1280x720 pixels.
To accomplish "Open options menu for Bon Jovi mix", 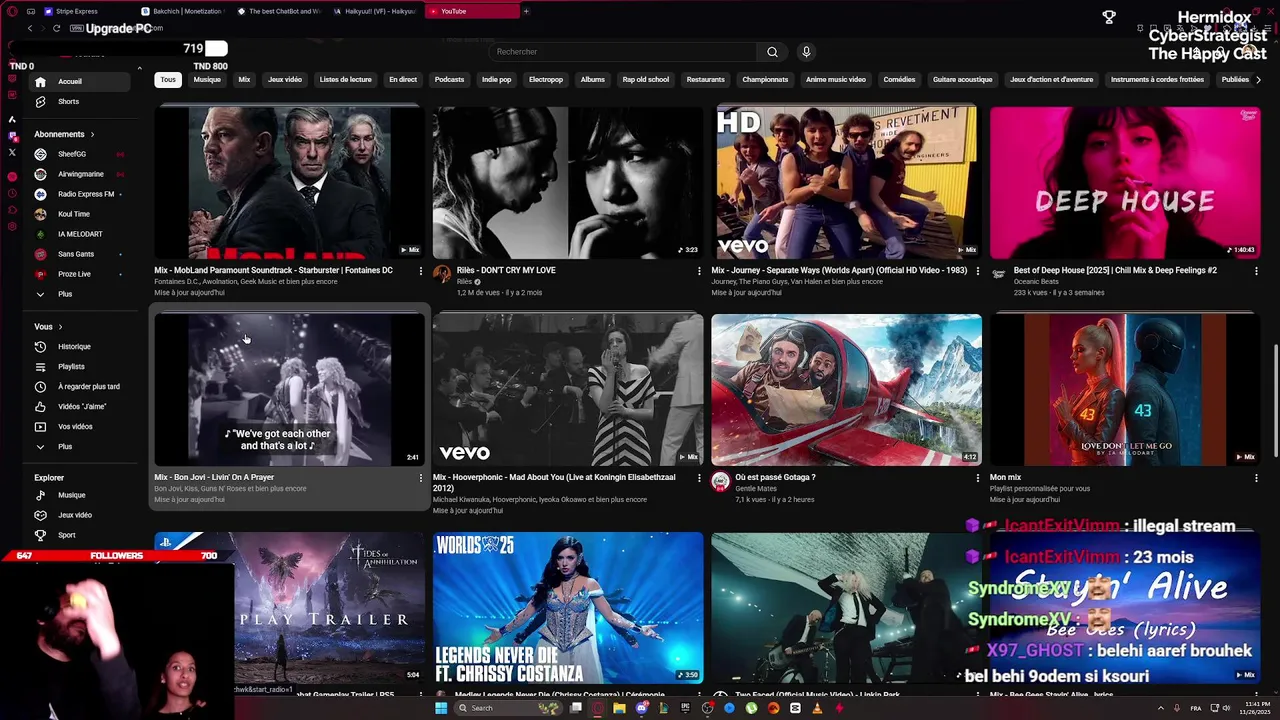I will click(420, 478).
